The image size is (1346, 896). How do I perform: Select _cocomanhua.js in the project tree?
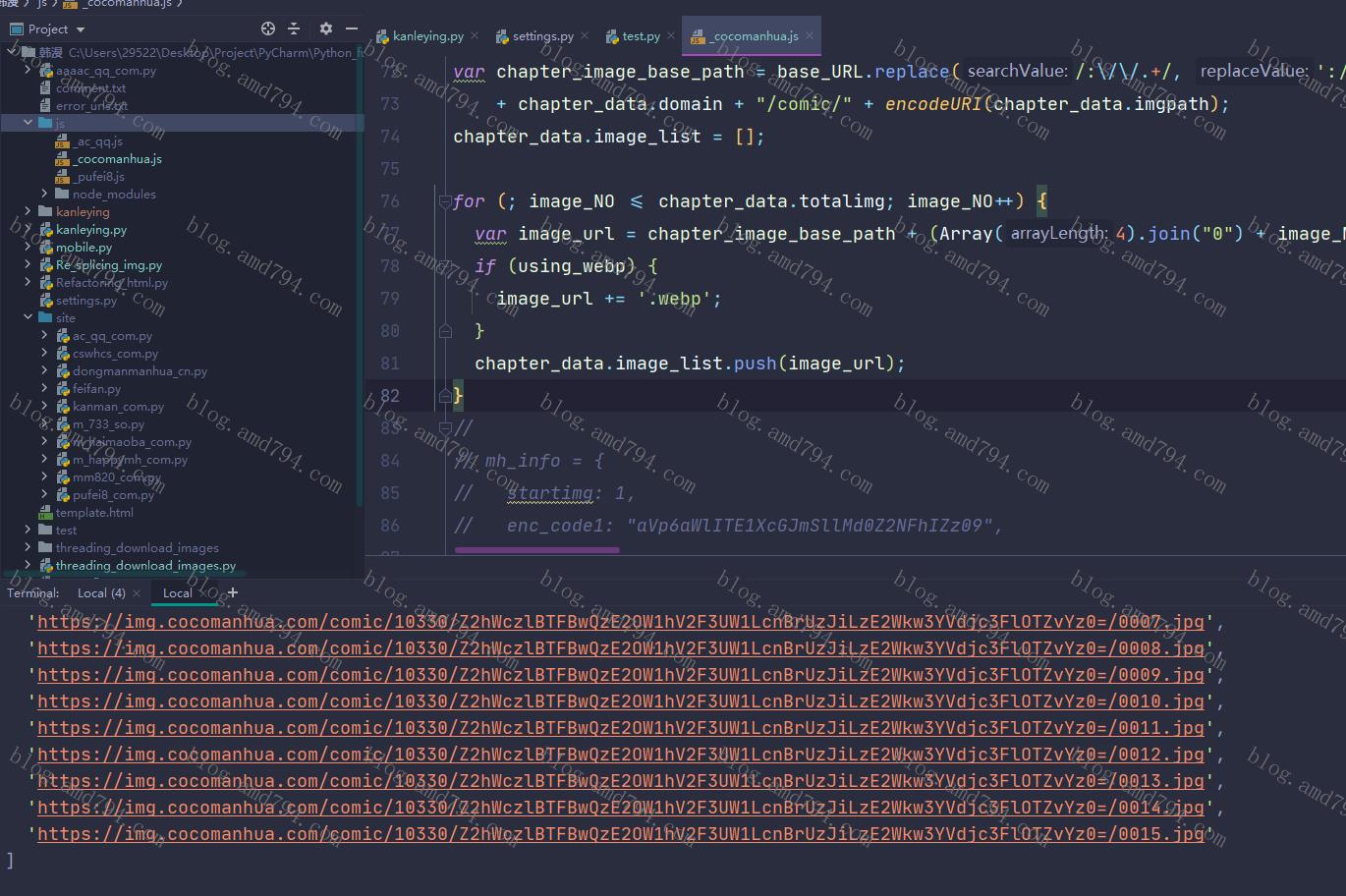118,158
